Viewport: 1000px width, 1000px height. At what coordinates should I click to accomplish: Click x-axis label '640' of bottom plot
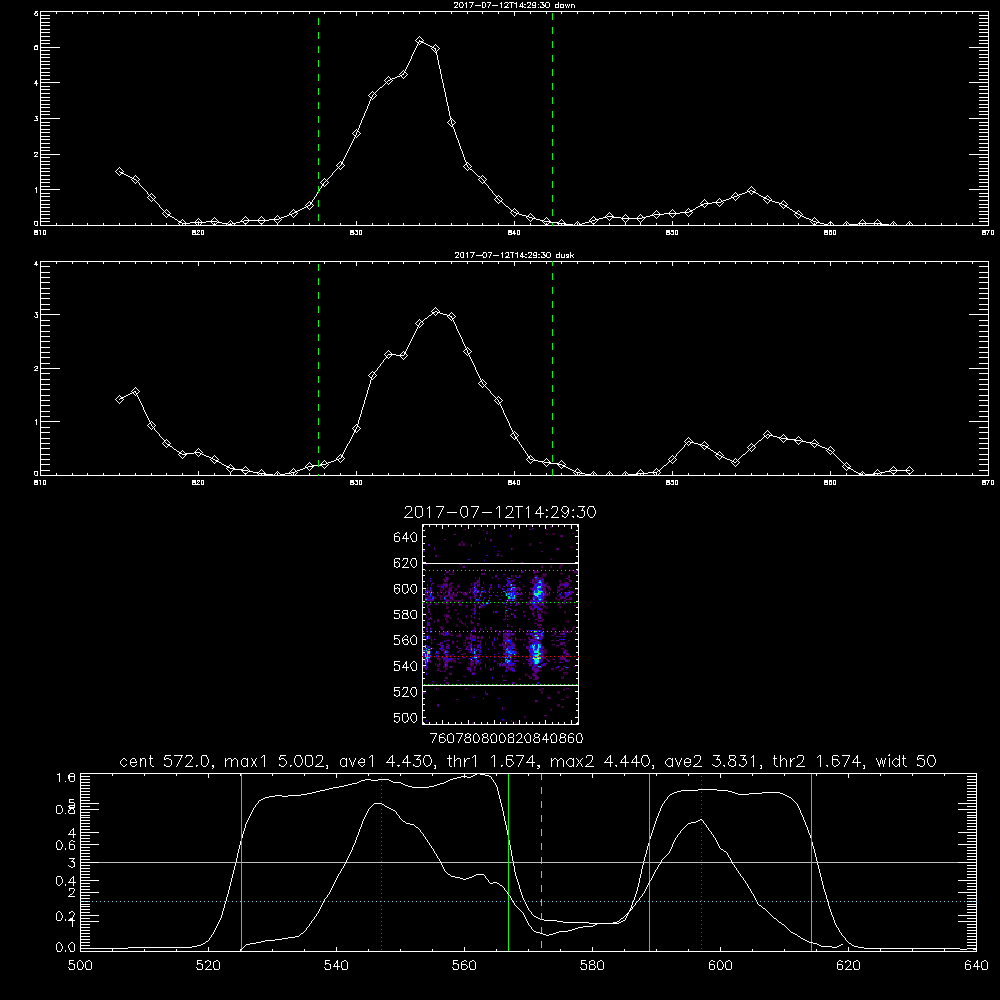click(x=976, y=966)
